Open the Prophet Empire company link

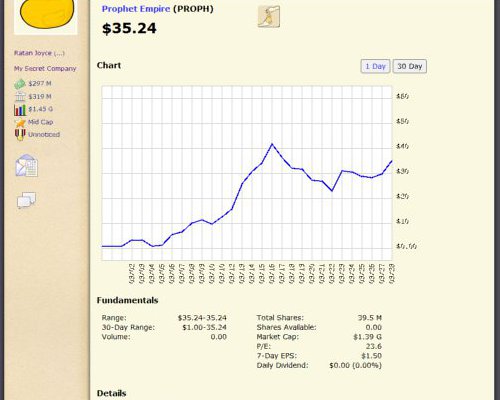tap(136, 9)
